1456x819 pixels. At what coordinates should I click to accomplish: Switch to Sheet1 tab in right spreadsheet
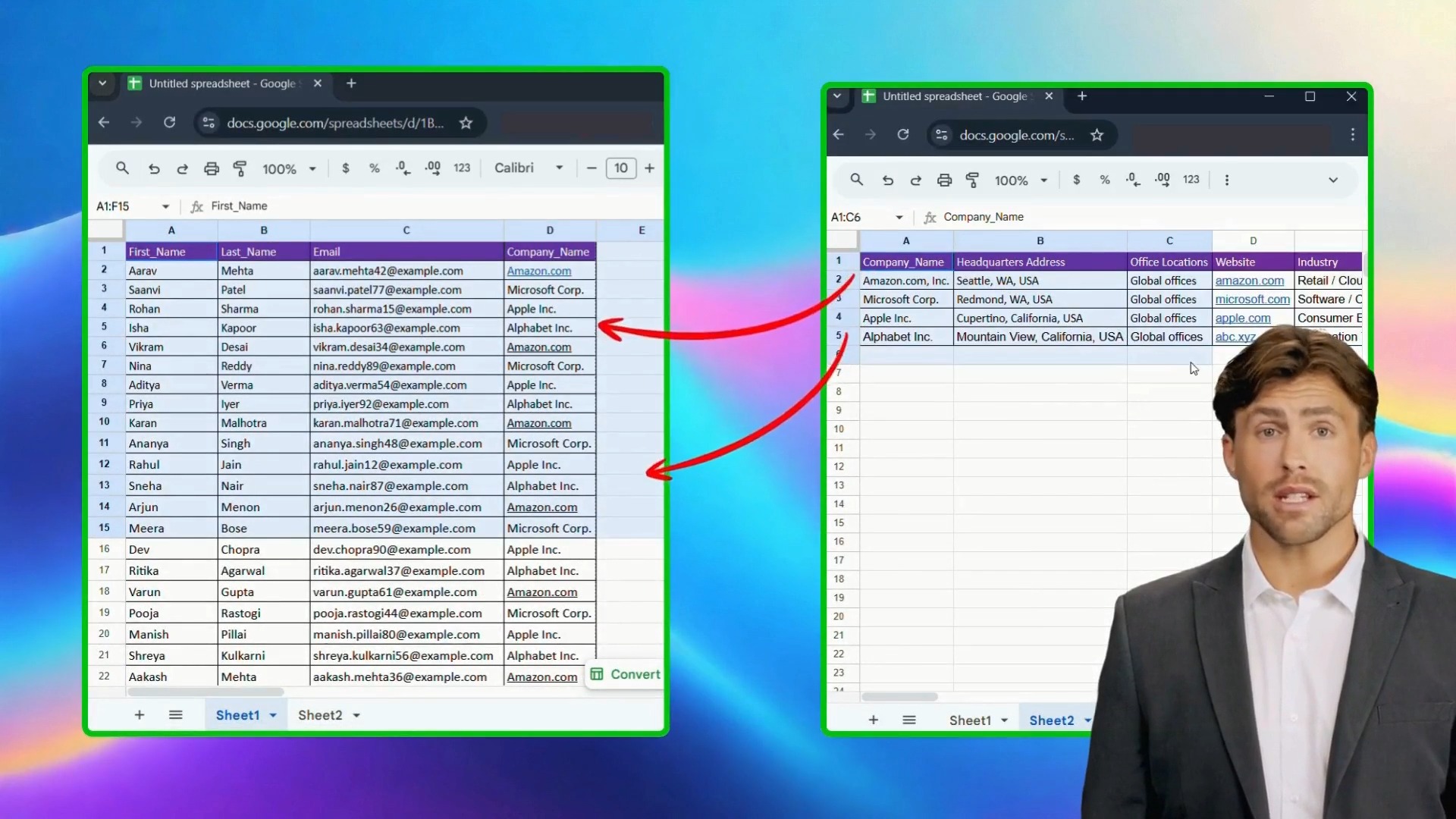click(x=970, y=720)
